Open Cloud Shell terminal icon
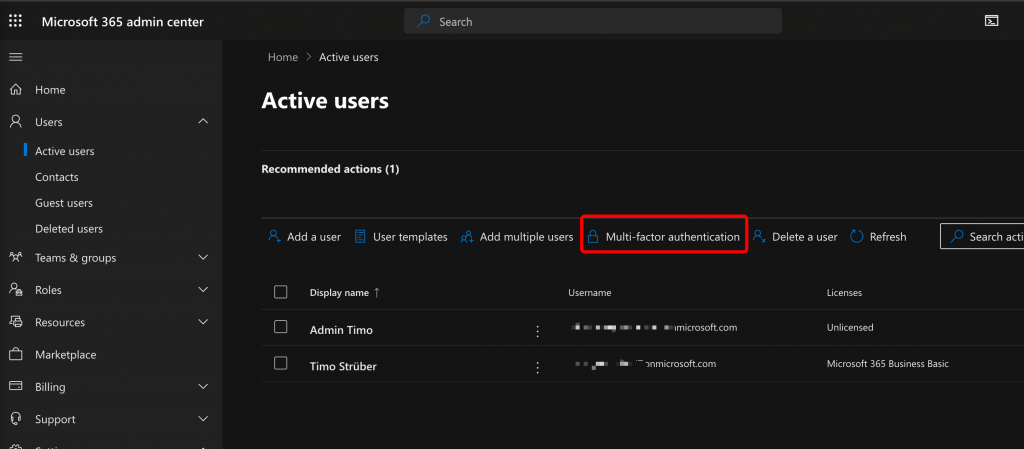 coord(991,21)
